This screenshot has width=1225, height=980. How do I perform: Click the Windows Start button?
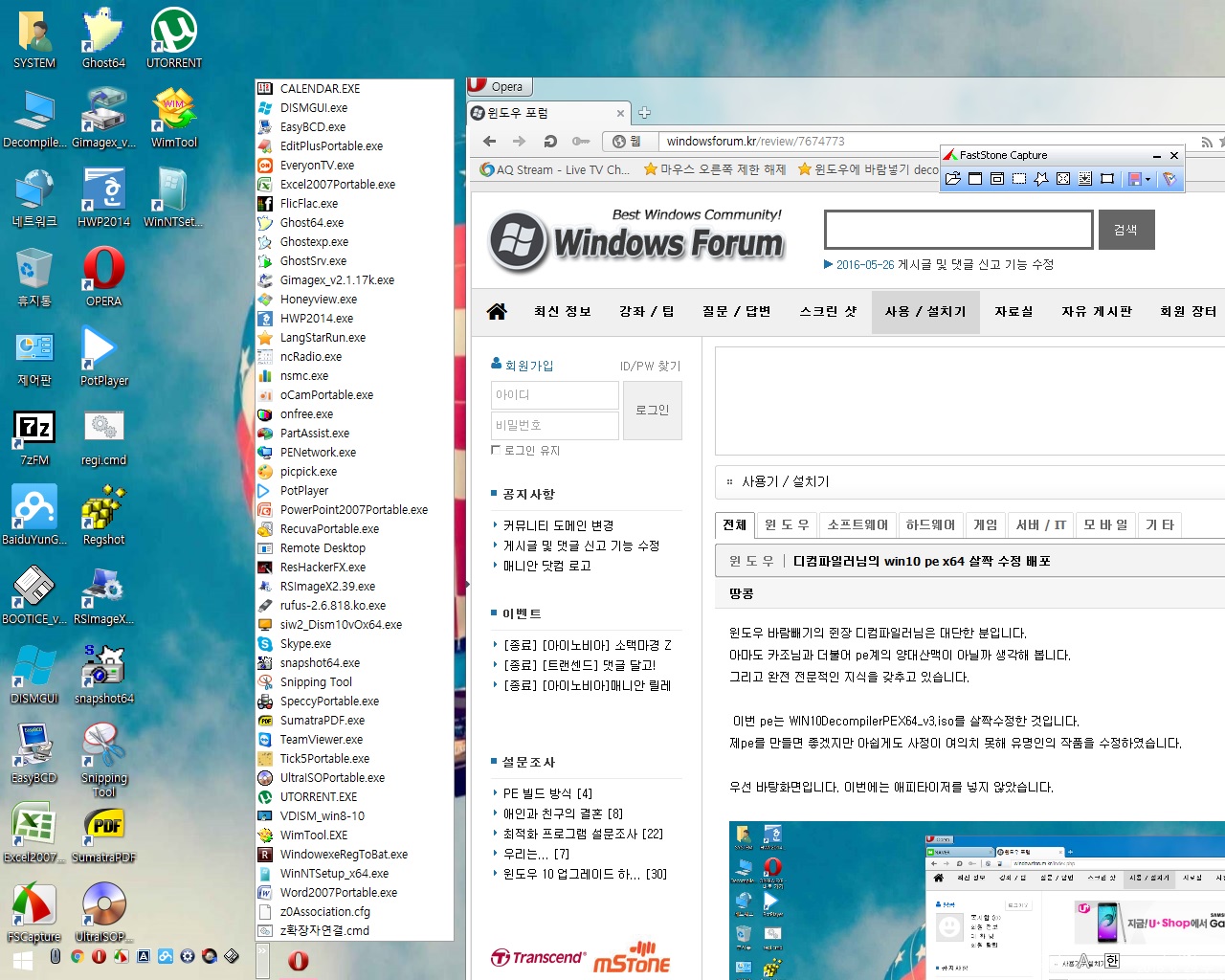tap(23, 960)
